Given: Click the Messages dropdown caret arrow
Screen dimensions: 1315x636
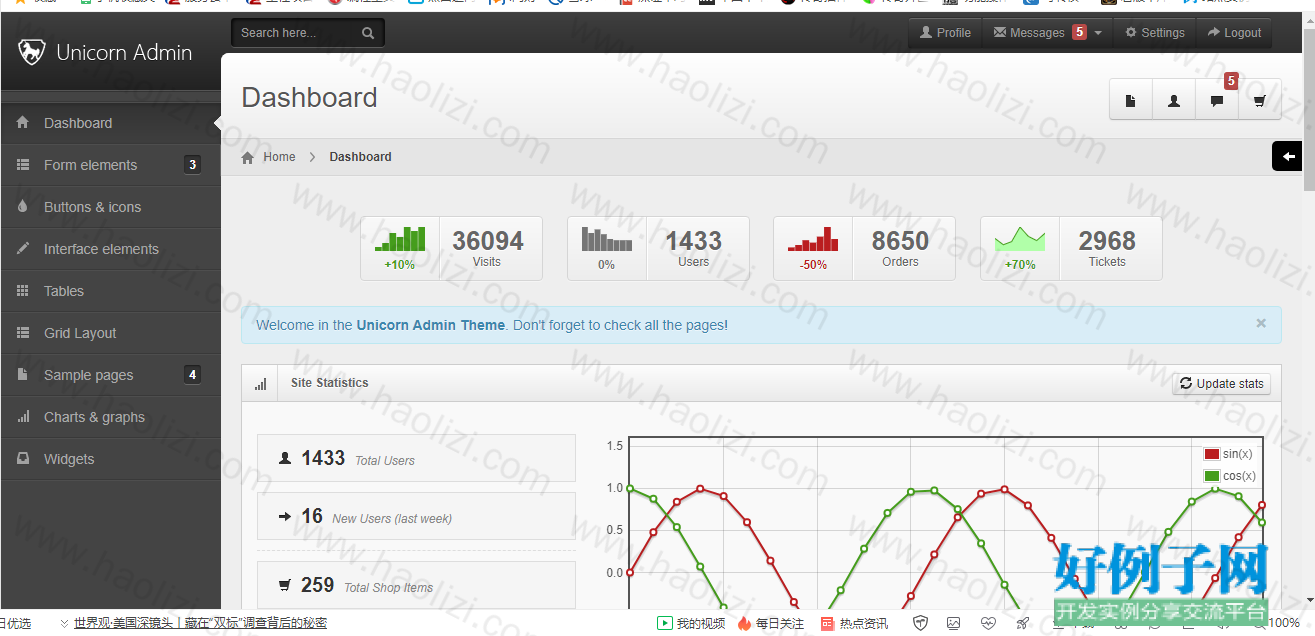Looking at the screenshot, I should (1098, 33).
